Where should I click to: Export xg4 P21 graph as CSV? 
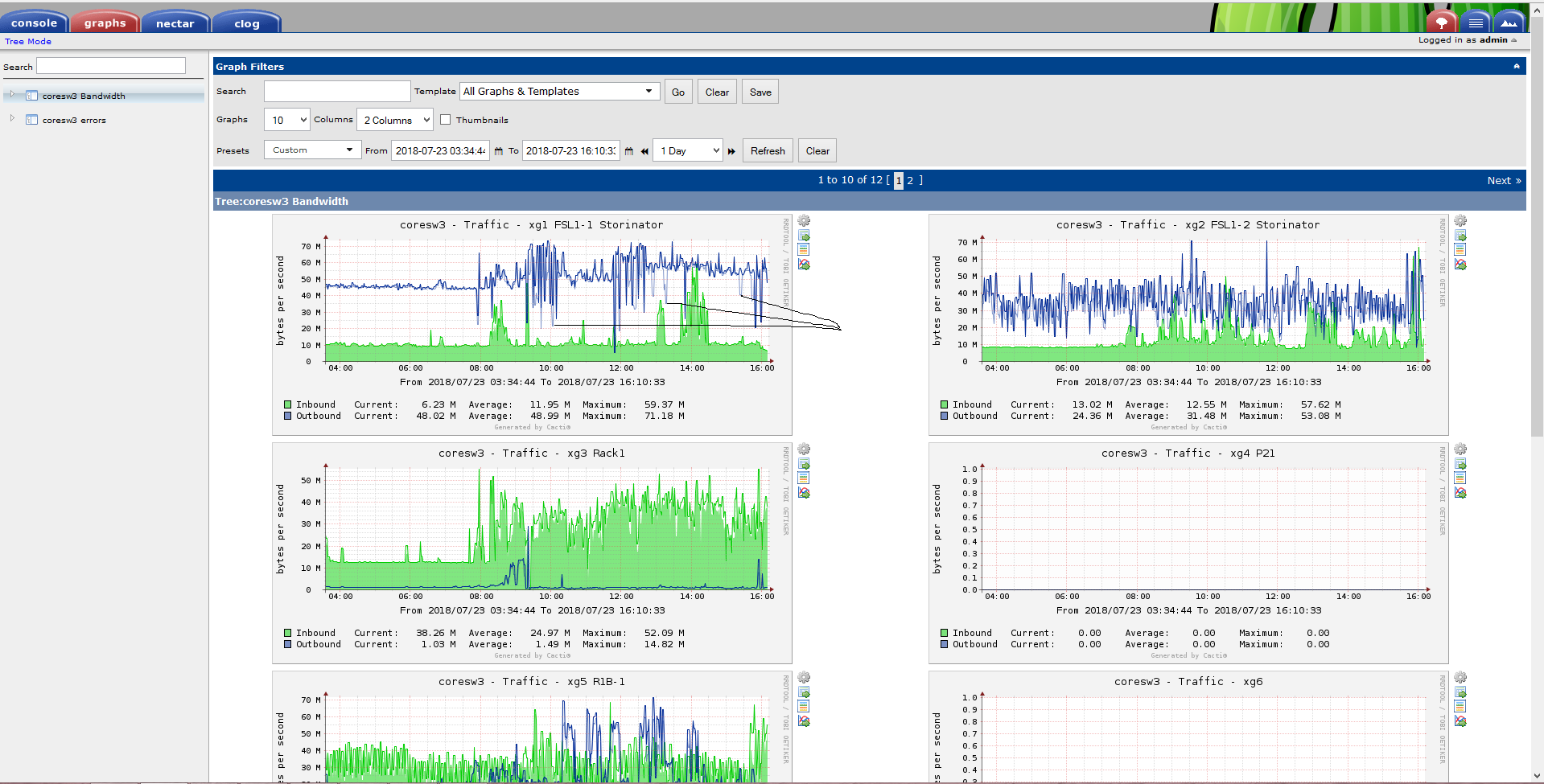click(1460, 463)
